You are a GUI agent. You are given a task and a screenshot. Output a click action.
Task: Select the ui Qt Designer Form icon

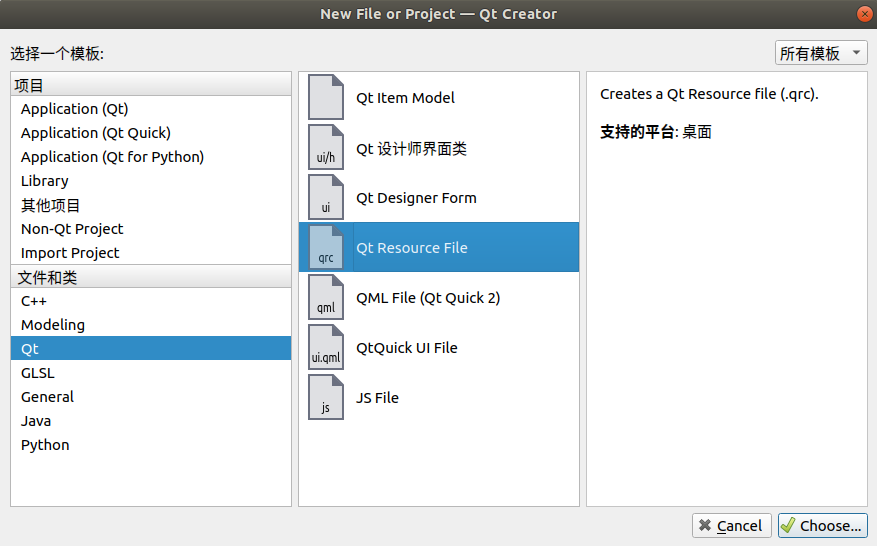326,197
